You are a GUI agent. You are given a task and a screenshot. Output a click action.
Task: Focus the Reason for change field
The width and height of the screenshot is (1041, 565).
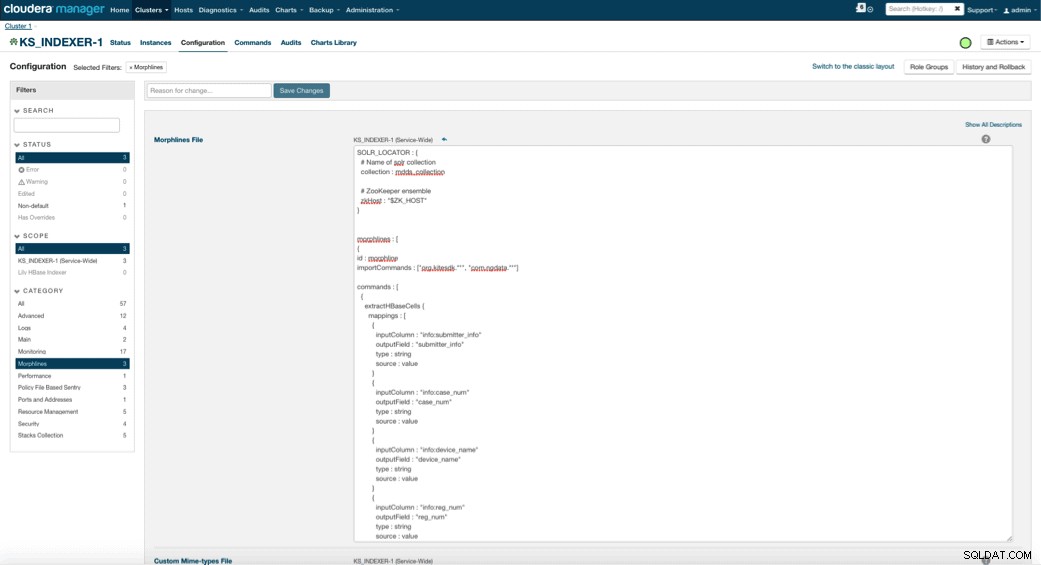(x=208, y=90)
